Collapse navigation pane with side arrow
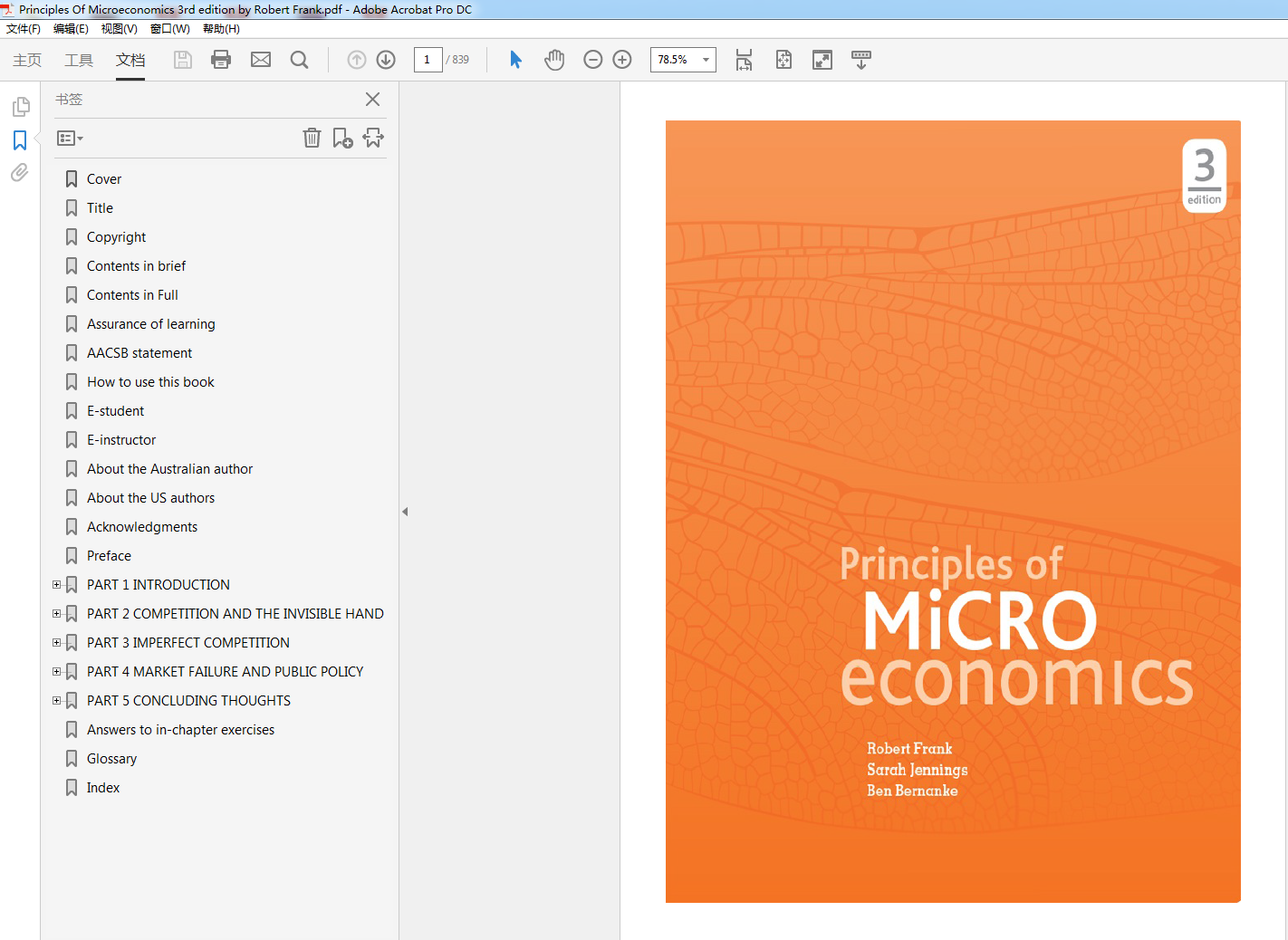Image resolution: width=1288 pixels, height=940 pixels. point(405,512)
